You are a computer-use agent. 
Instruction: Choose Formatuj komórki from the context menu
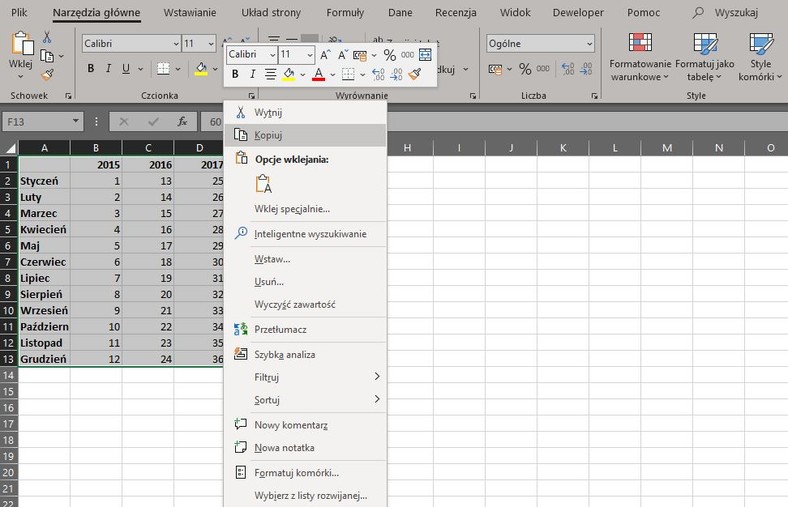tap(296, 472)
